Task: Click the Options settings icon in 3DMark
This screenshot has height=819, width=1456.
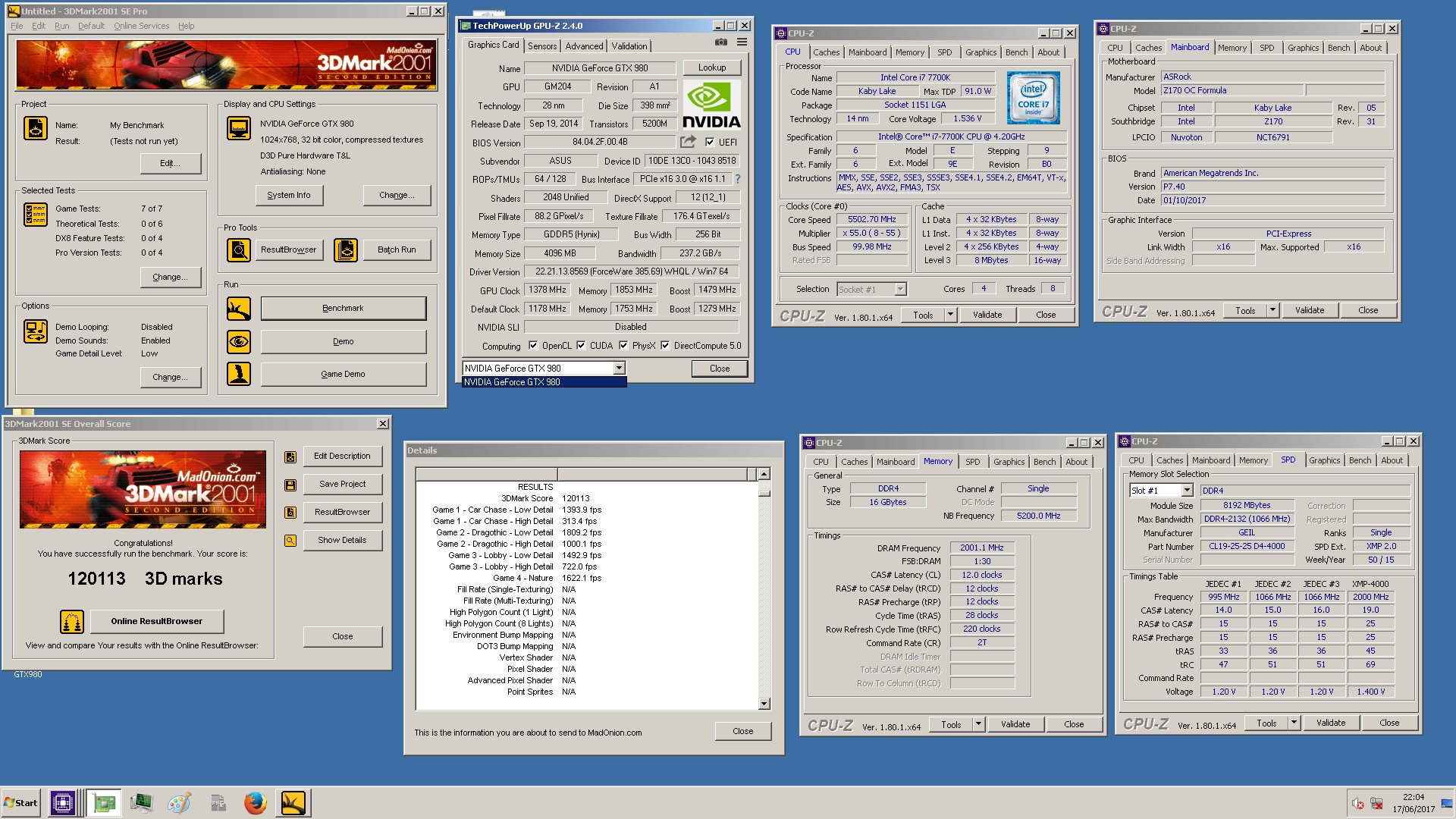Action: point(36,331)
